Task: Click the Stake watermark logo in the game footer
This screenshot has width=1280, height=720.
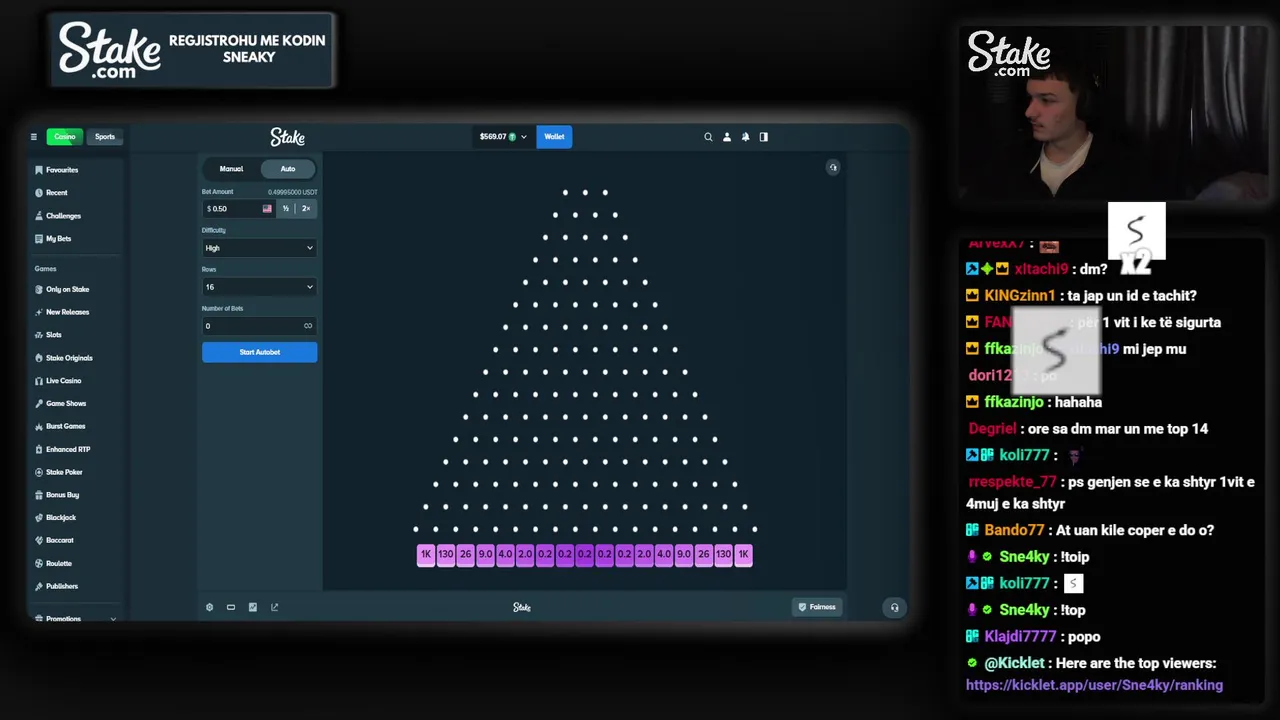Action: (x=522, y=607)
